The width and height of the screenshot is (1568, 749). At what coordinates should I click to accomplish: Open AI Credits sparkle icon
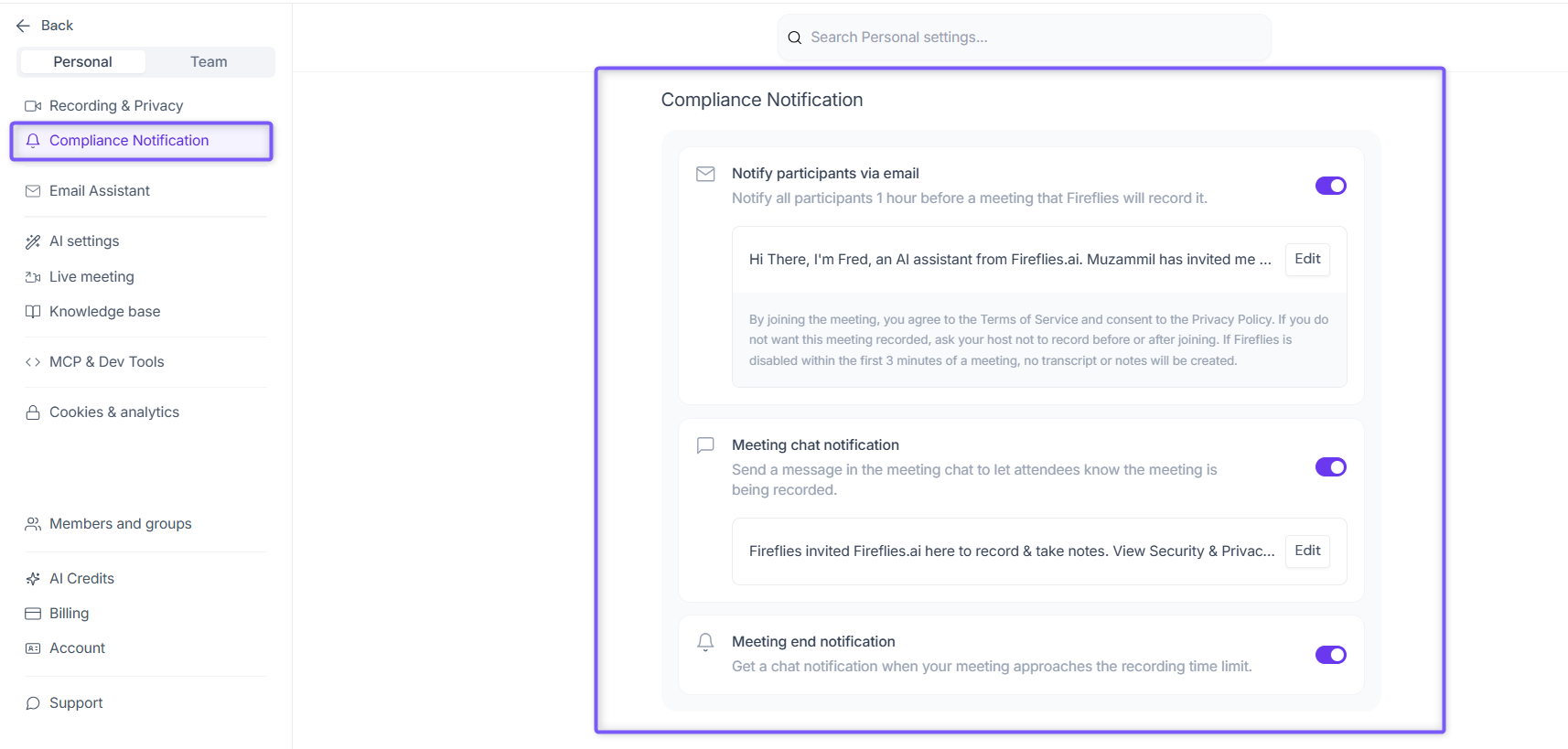33,579
